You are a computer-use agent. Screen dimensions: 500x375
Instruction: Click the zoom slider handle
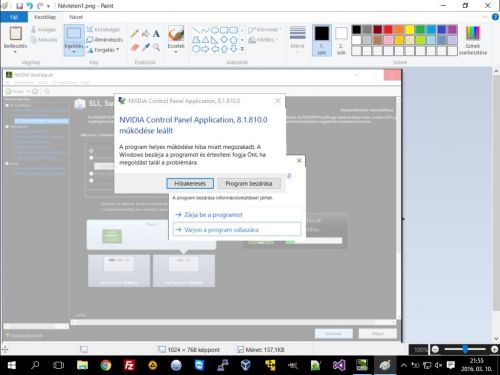pyautogui.click(x=465, y=349)
